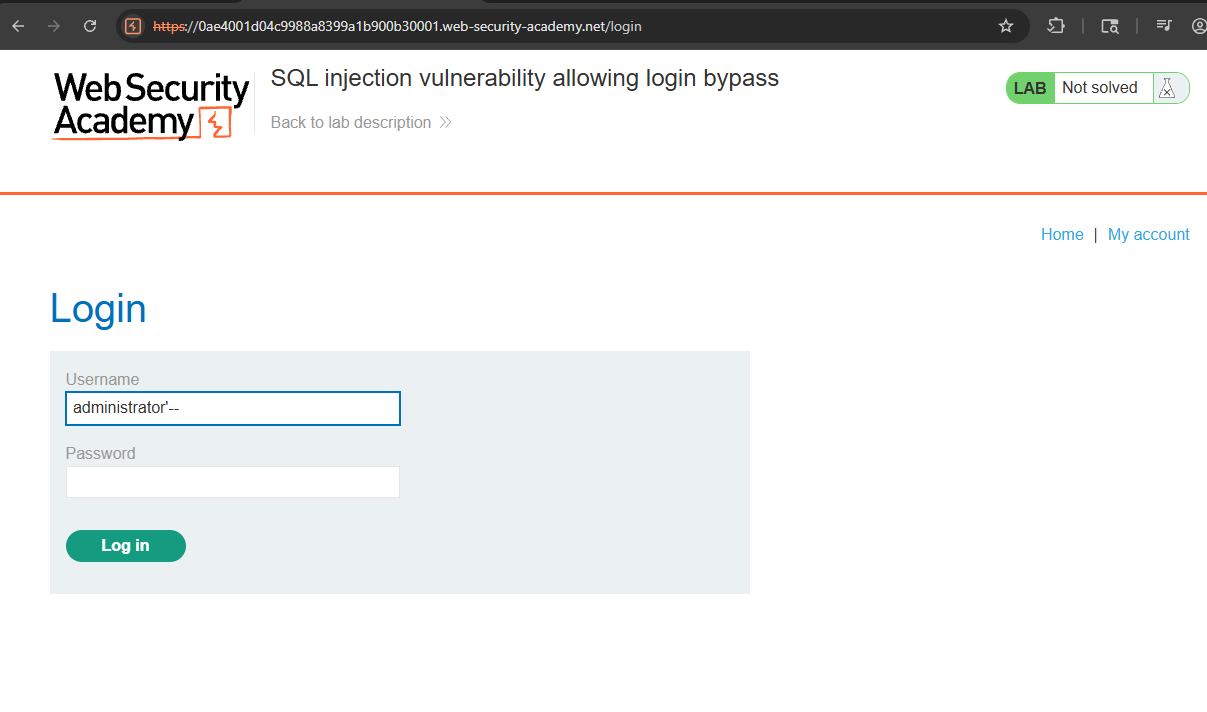Bookmark this page with the star icon
Screen dimensions: 1207x712
1006,26
